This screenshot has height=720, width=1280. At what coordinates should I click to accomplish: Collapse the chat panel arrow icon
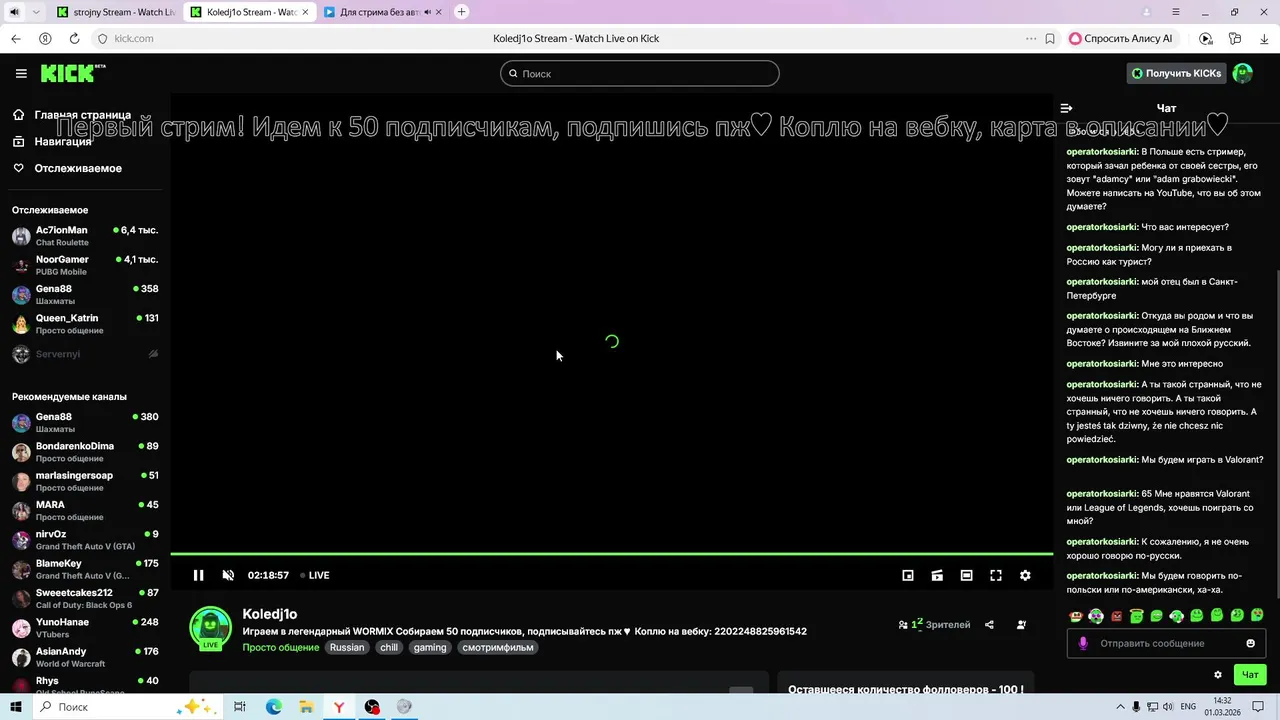pos(1066,108)
